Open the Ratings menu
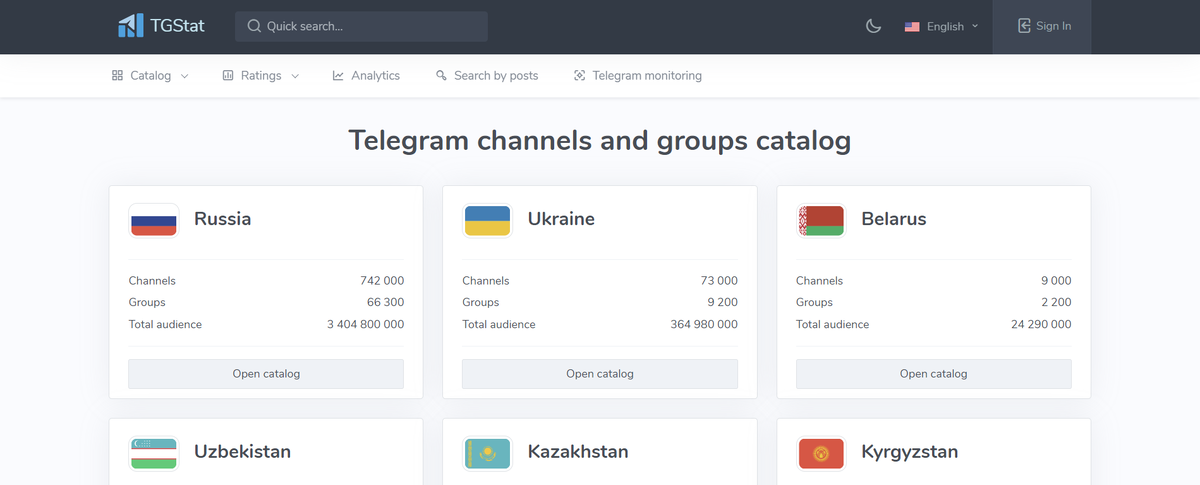 [x=261, y=76]
